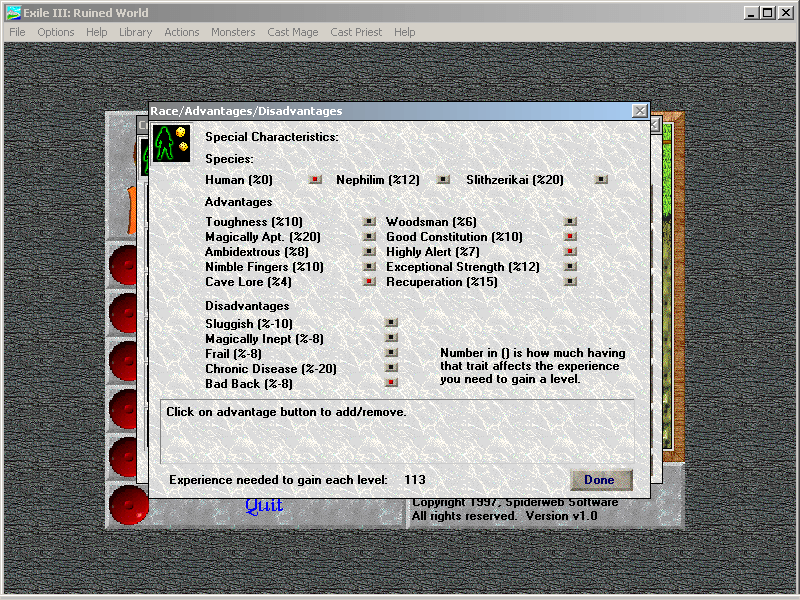
Task: Toggle the Nimble Fingers advantage
Action: click(369, 266)
